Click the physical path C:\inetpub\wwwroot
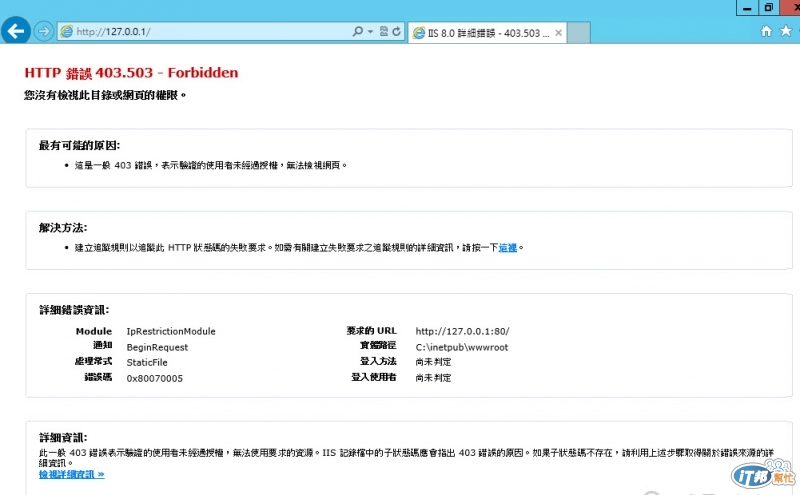The image size is (800, 495). coord(462,347)
